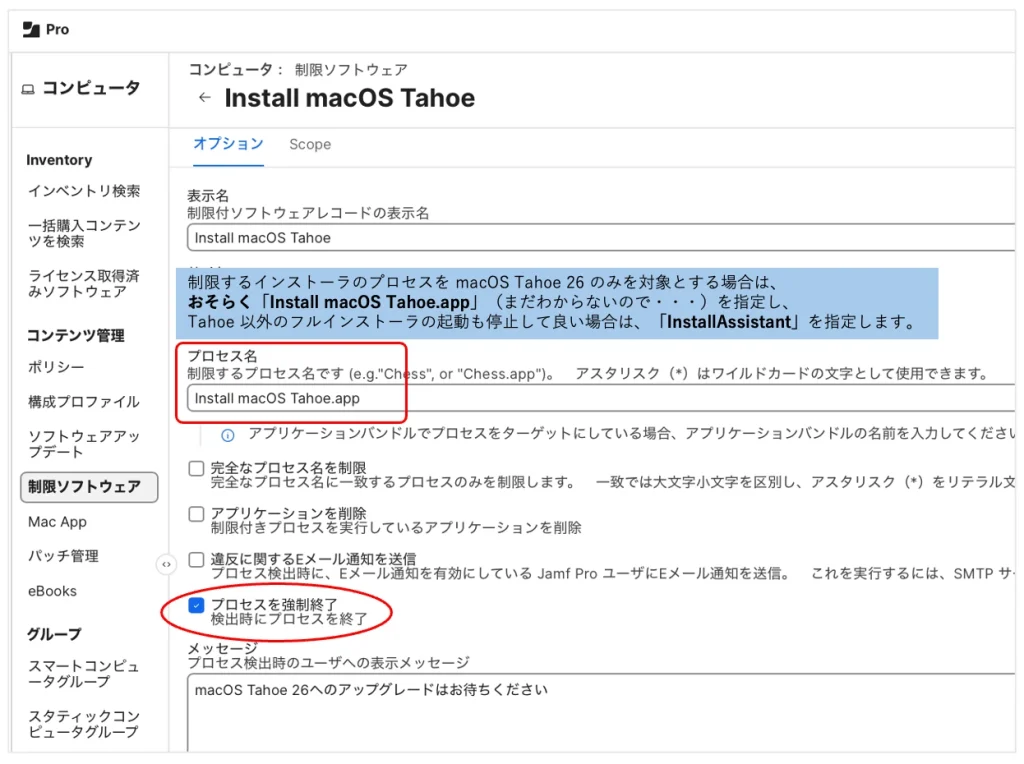The width and height of the screenshot is (1024, 764).
Task: Click the プロセス名 input field
Action: tap(600, 398)
